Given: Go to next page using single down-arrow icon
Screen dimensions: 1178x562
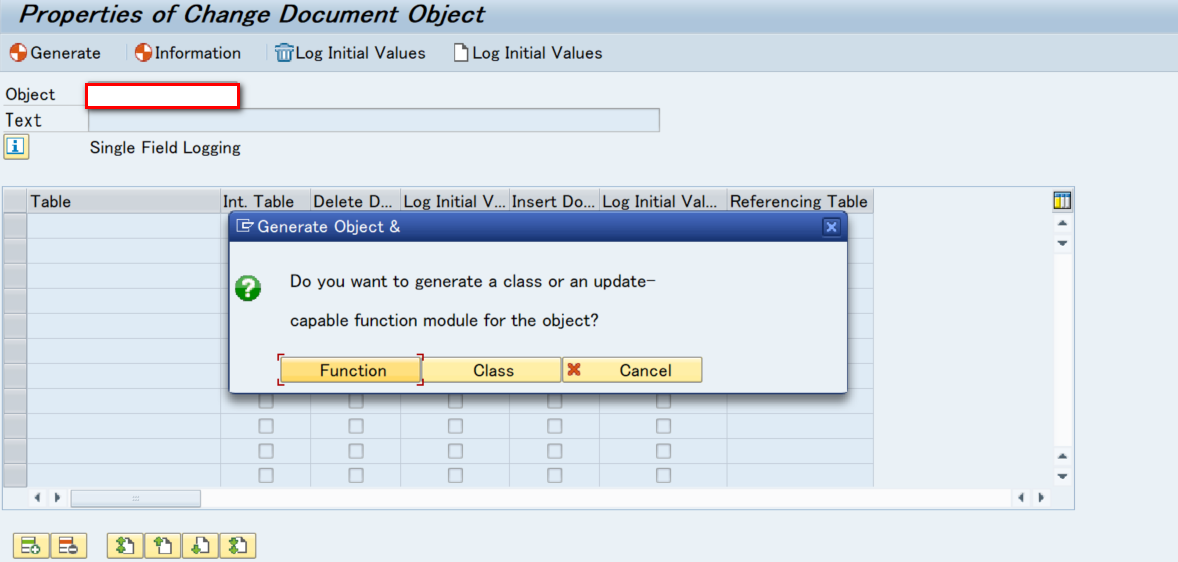Looking at the screenshot, I should tap(201, 545).
